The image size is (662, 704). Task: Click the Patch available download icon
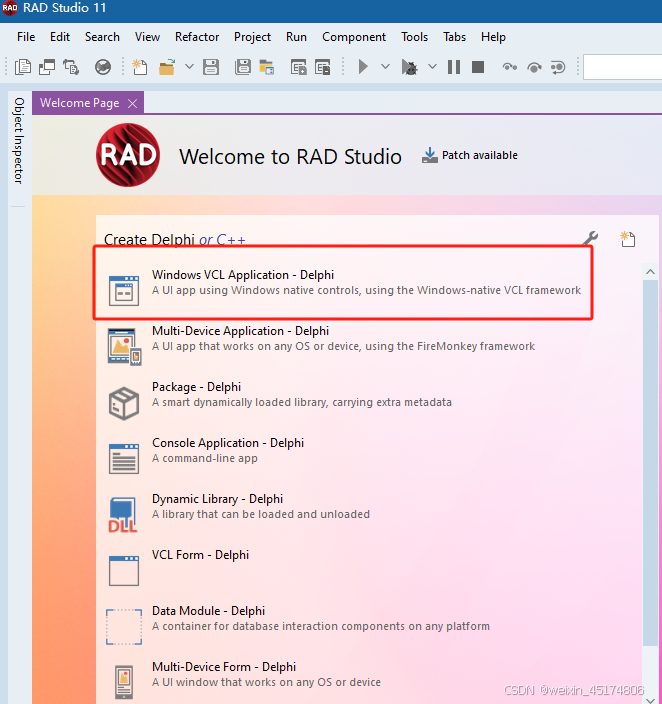pos(429,155)
